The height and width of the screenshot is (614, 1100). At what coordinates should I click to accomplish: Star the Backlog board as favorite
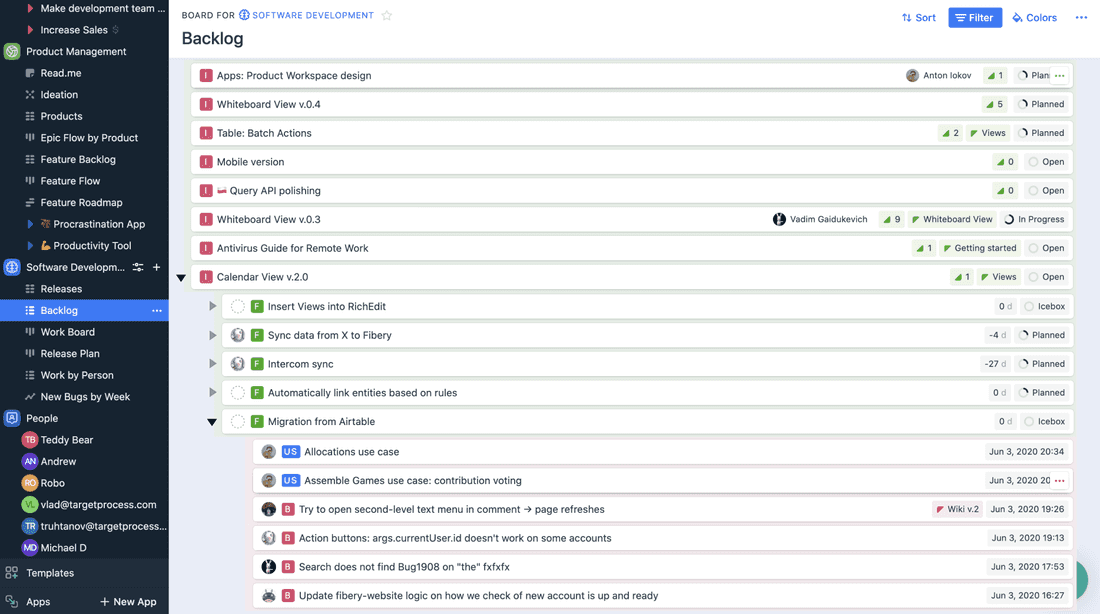[x=387, y=16]
